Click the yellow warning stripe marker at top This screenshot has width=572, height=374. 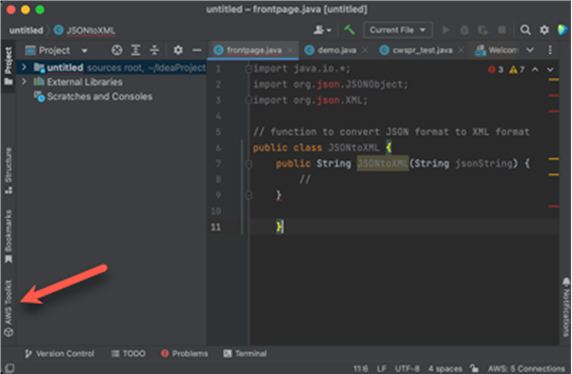[553, 80]
